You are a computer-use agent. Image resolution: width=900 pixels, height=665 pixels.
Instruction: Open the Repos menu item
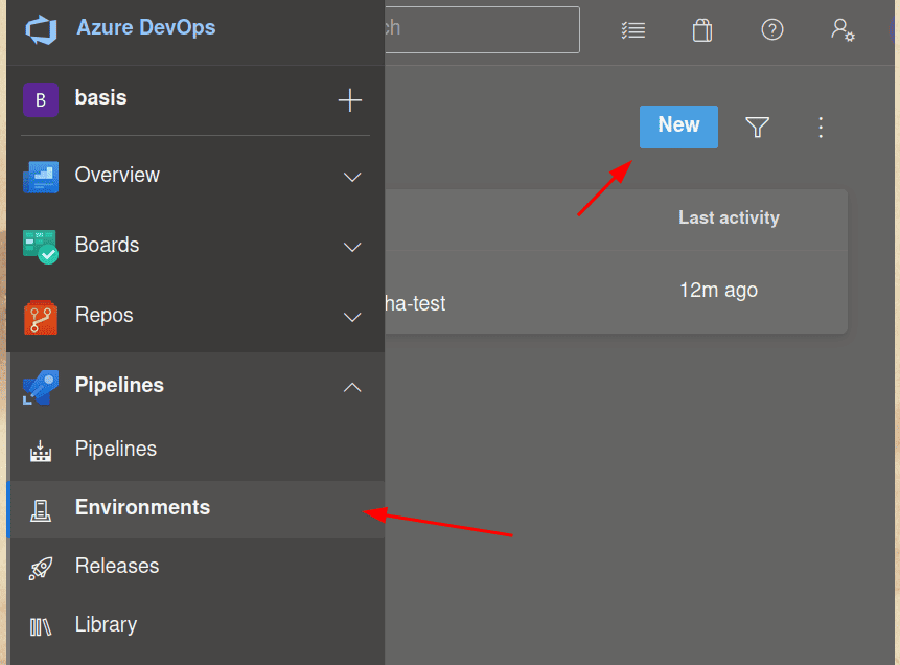pos(104,315)
